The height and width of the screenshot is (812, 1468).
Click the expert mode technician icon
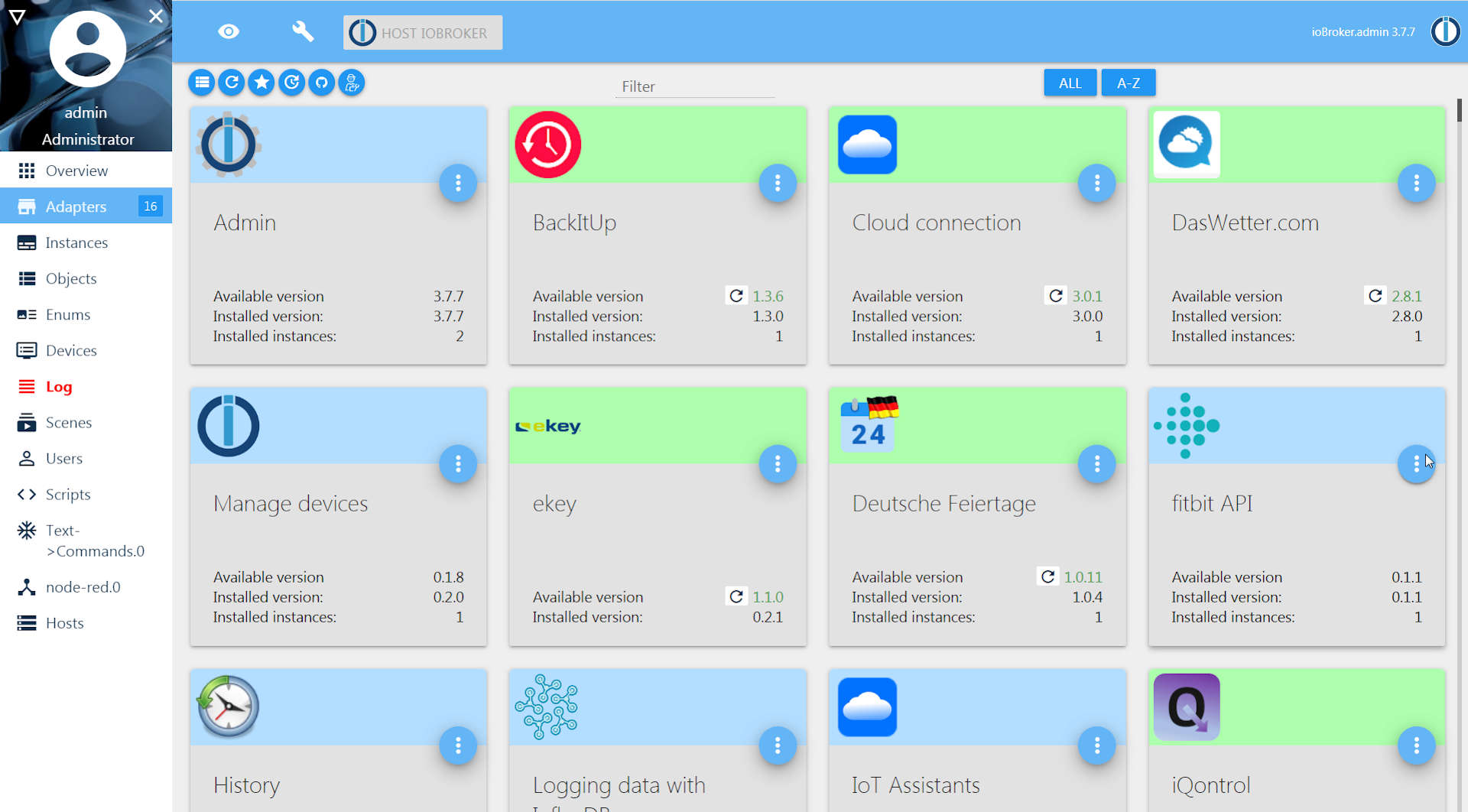tap(352, 83)
